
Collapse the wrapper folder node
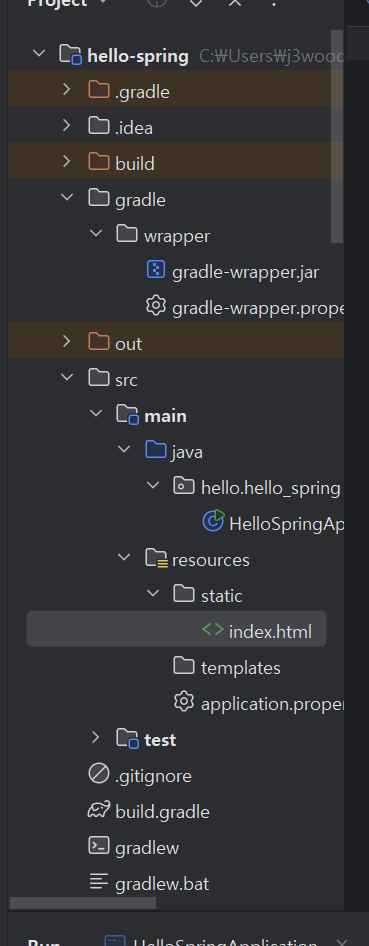coord(96,233)
